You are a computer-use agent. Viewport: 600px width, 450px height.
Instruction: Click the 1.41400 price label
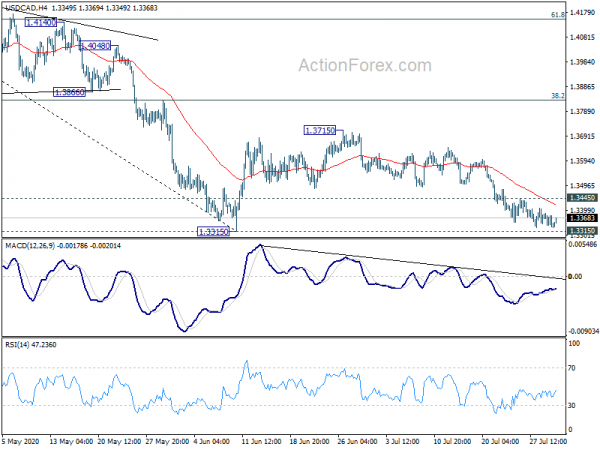[41, 23]
